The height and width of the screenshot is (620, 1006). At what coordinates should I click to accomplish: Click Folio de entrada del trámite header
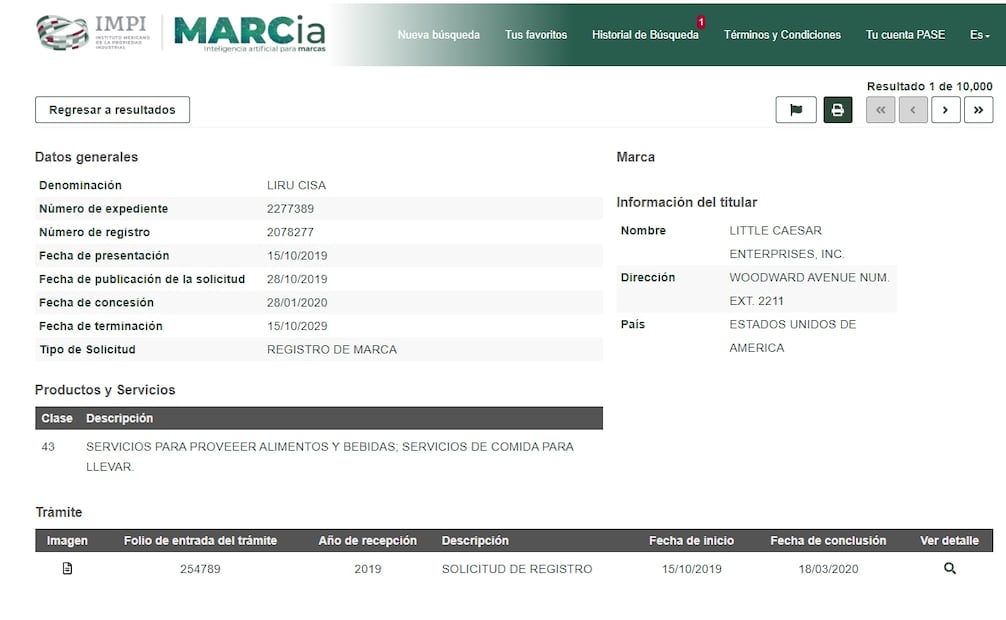coord(200,540)
